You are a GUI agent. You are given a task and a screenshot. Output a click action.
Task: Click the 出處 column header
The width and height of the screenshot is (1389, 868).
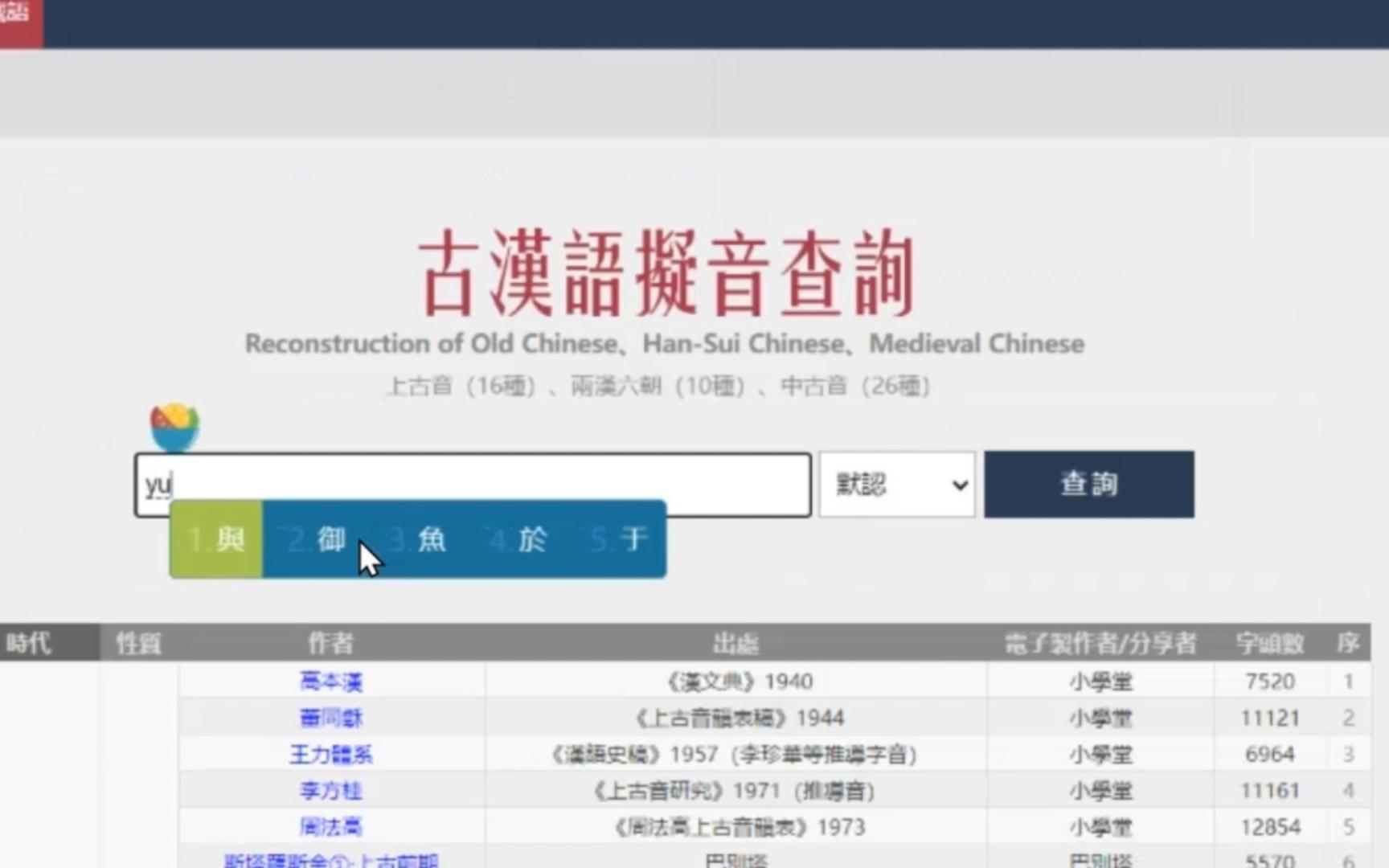(735, 643)
